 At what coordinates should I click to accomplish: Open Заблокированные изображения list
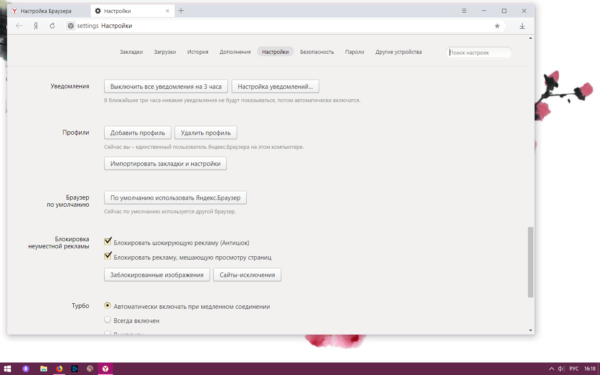(x=157, y=275)
